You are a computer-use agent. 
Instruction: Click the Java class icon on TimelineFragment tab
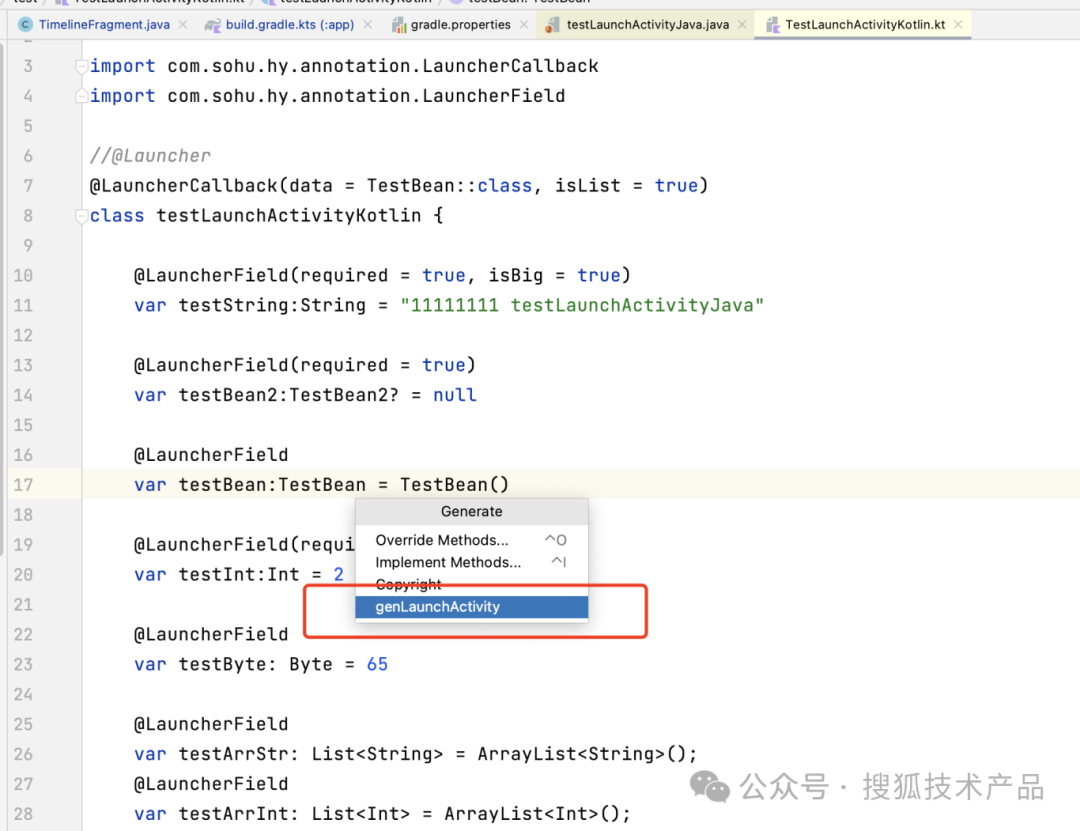(25, 25)
